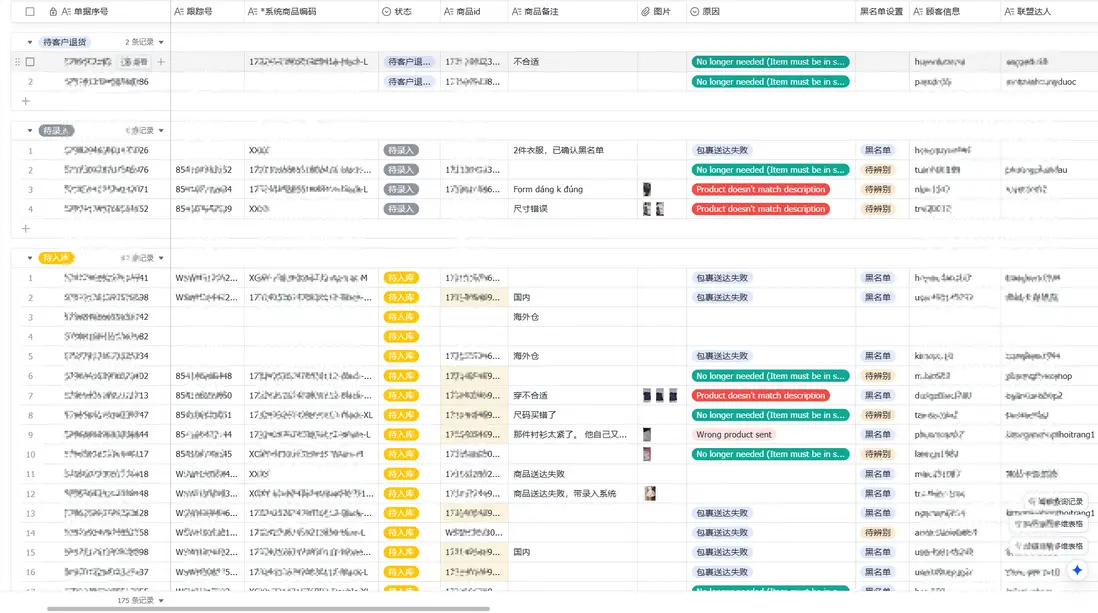Click the 待客户退货 group label tag

coord(64,42)
